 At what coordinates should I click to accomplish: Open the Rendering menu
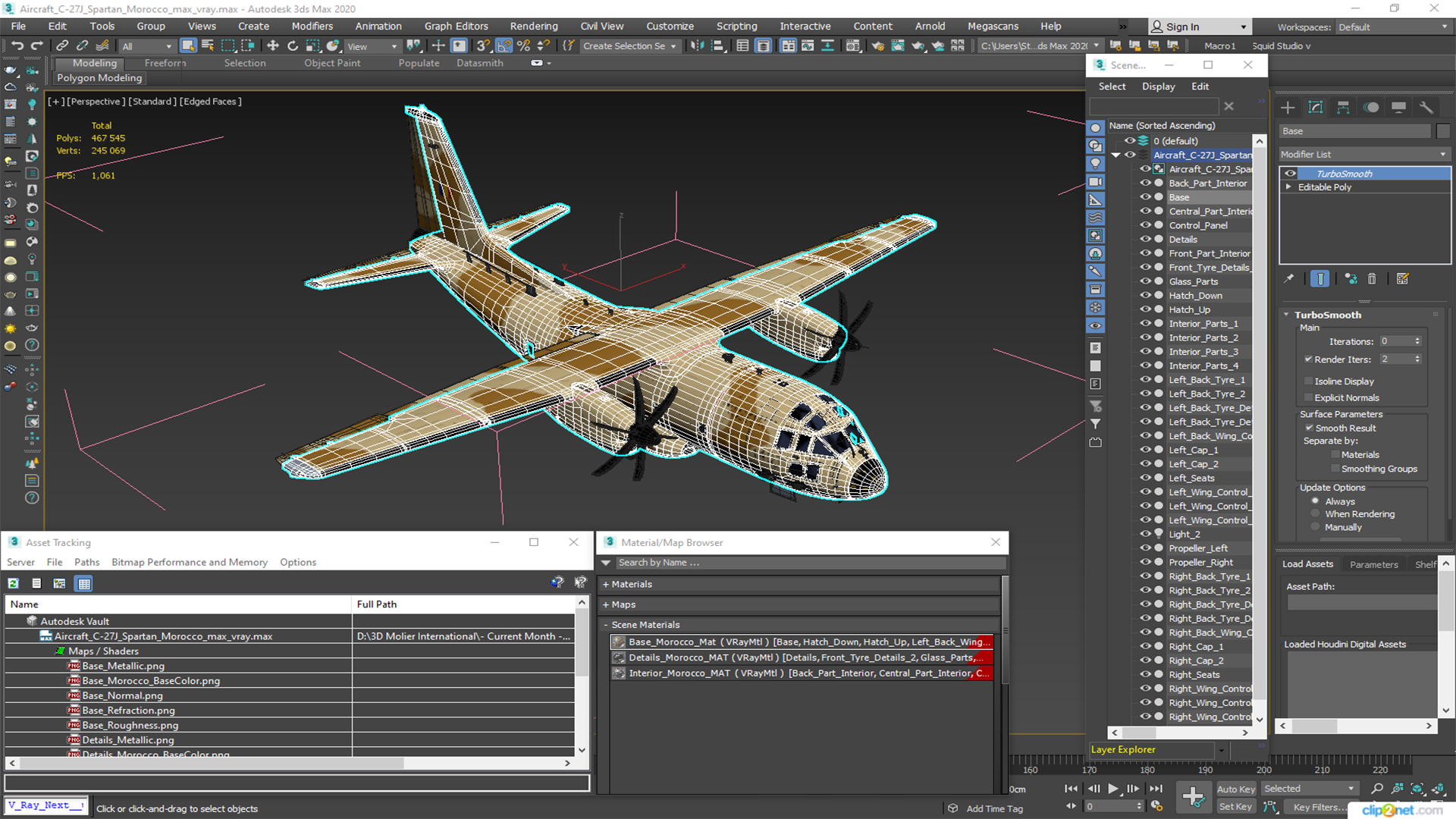(x=533, y=26)
